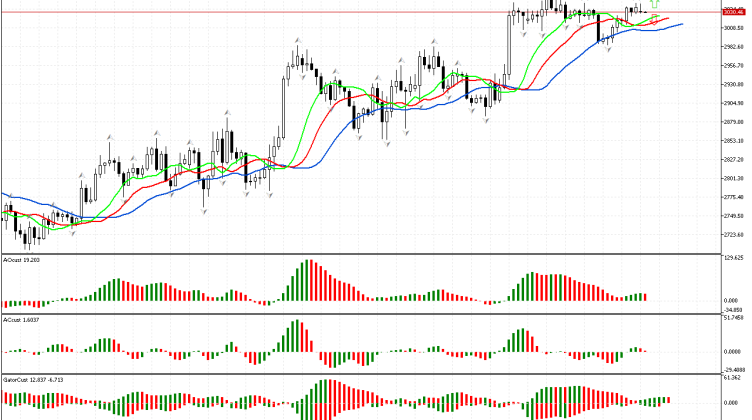752x420 pixels.
Task: Click the 2801.00 price axis label
Action: (733, 178)
